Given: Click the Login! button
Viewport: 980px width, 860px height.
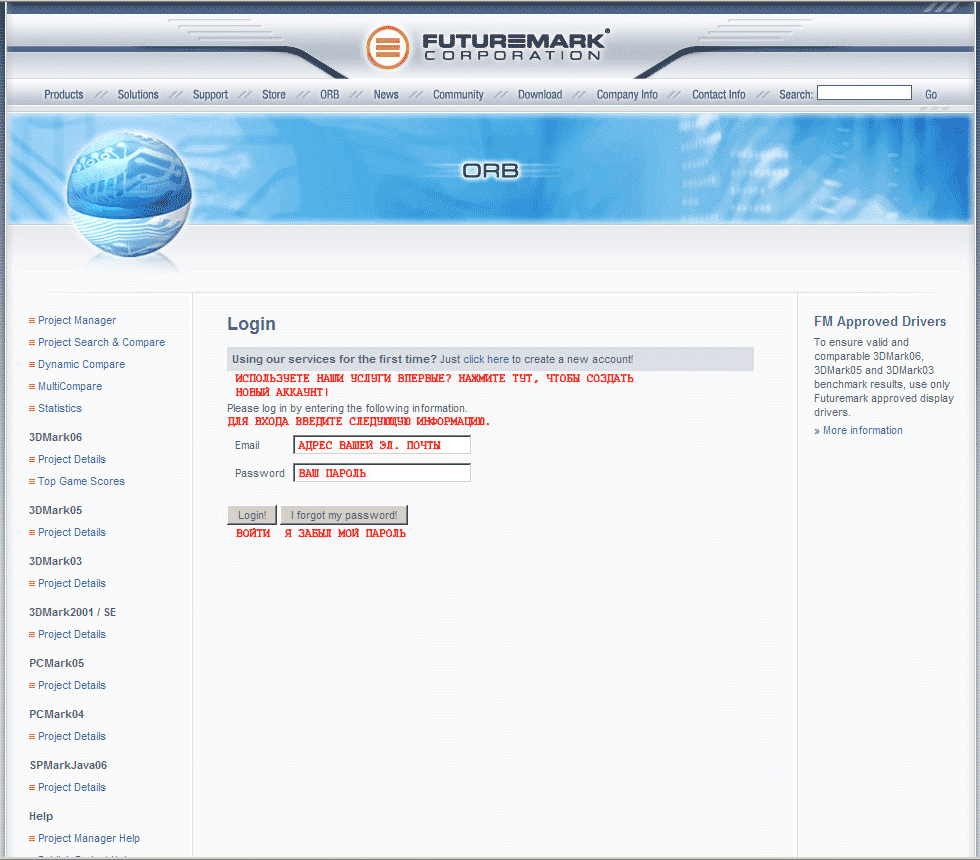Looking at the screenshot, I should (252, 515).
